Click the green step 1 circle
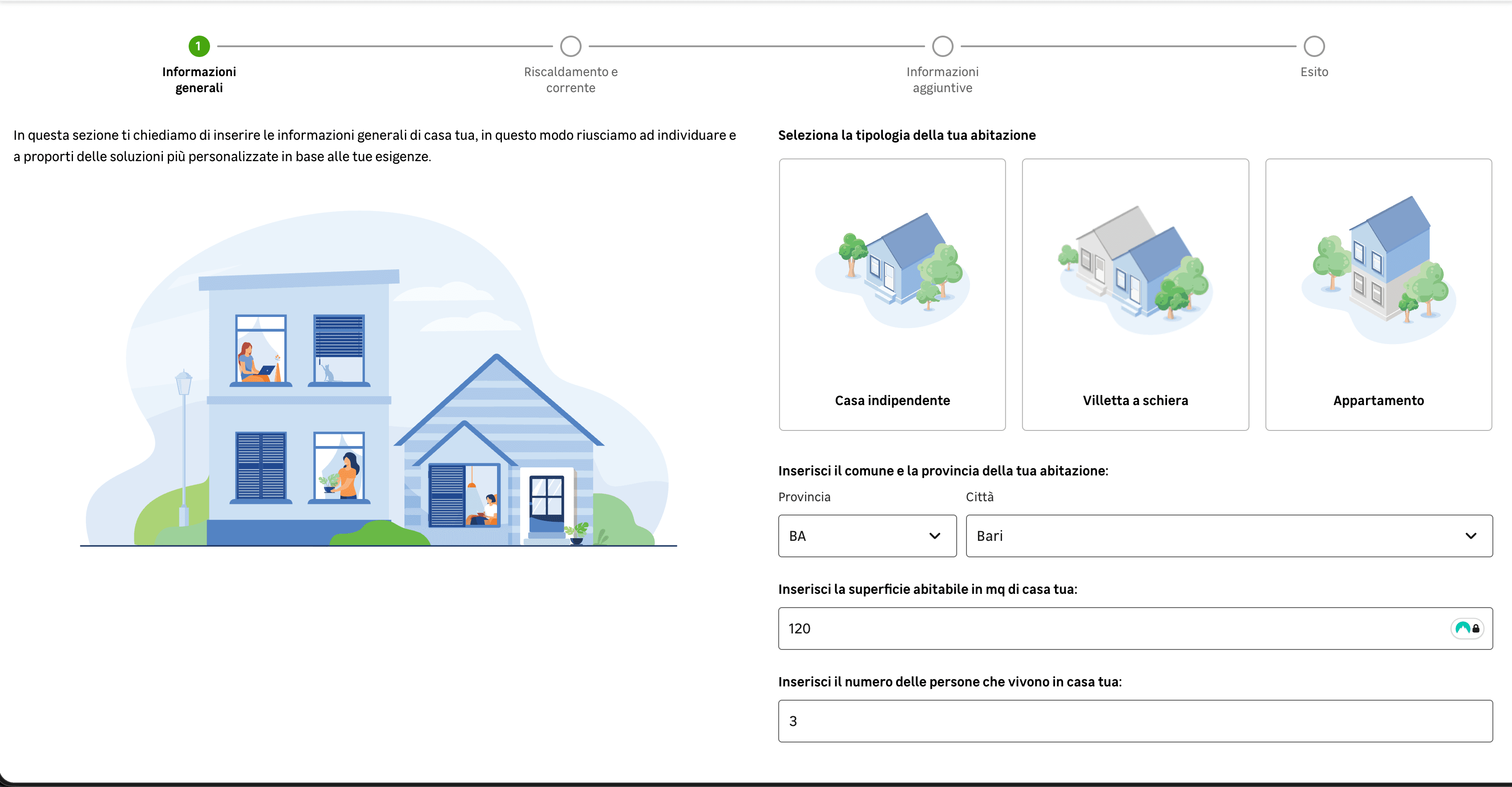 (x=199, y=46)
